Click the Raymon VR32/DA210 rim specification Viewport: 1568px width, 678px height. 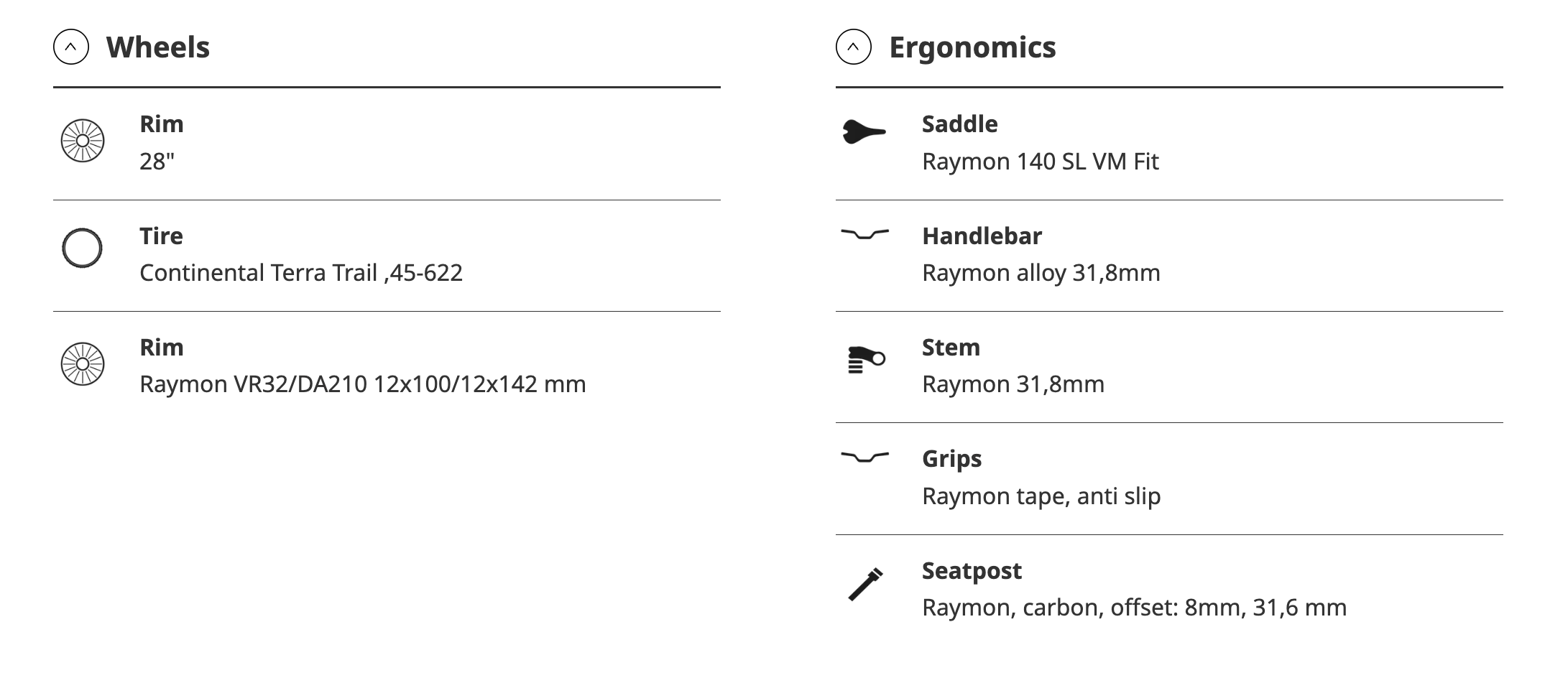coord(363,384)
